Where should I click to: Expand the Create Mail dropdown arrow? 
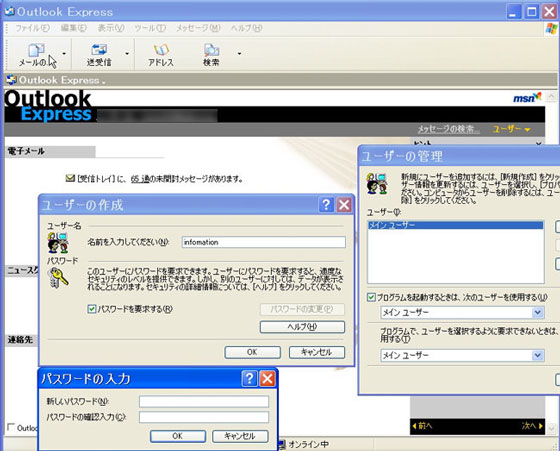point(64,54)
